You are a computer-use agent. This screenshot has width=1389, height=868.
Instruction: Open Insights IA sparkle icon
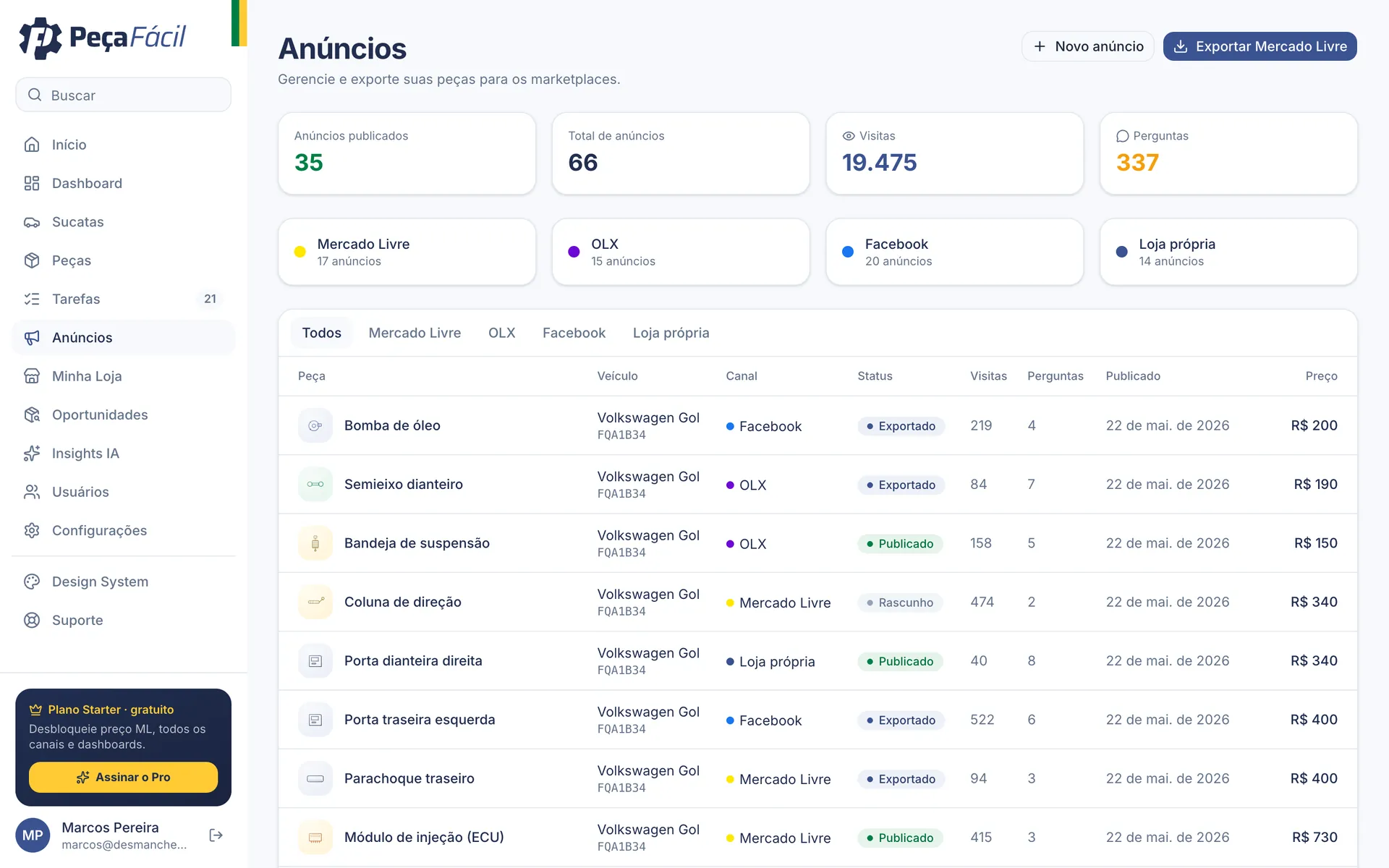point(32,454)
